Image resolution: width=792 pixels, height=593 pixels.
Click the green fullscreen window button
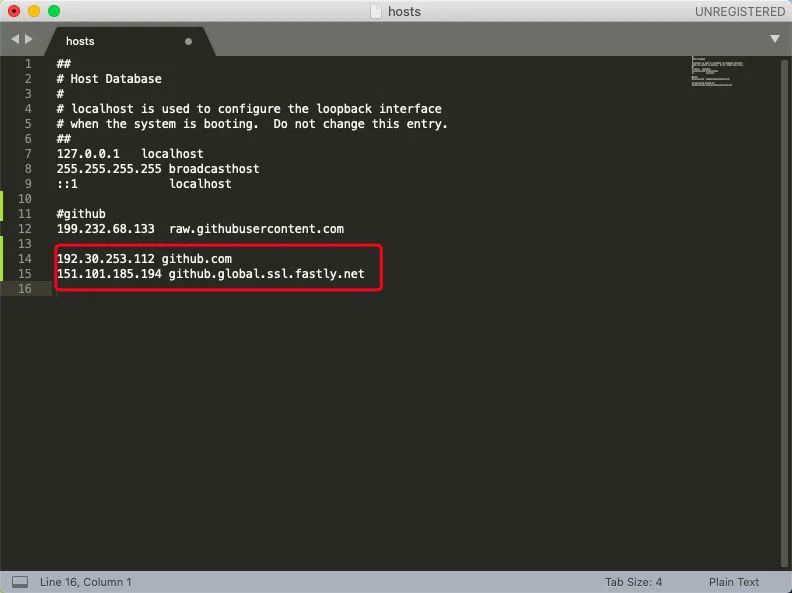(54, 11)
